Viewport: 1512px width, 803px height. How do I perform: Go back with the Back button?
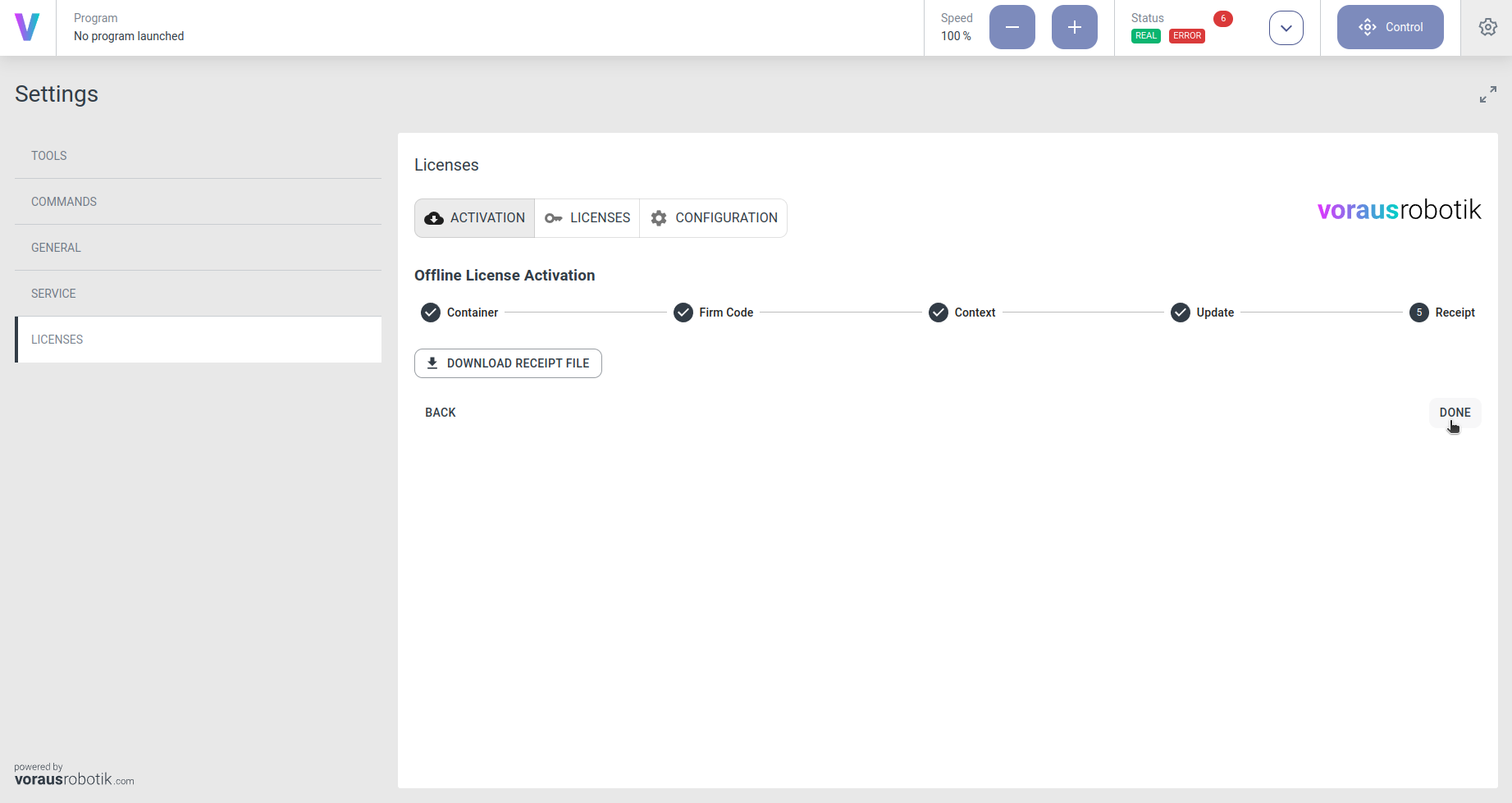(441, 413)
